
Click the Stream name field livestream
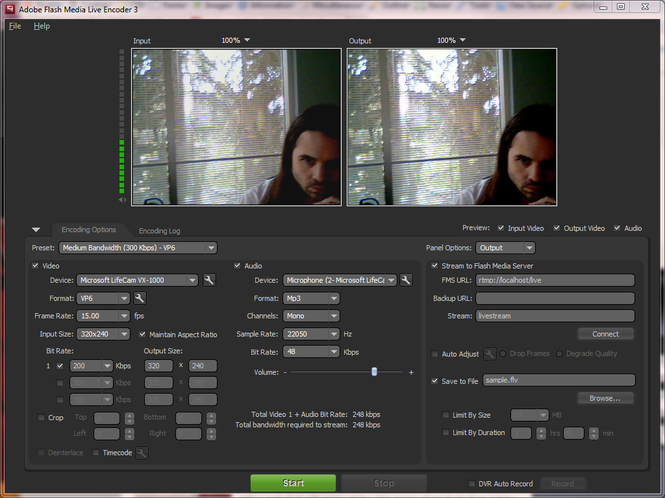pos(555,316)
